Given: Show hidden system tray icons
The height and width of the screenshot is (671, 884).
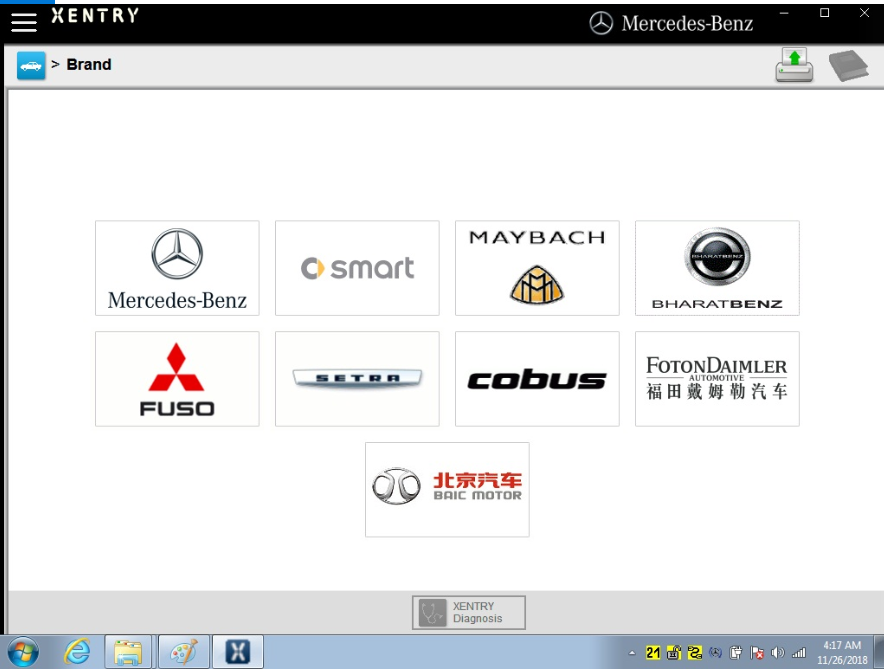Looking at the screenshot, I should click(632, 653).
